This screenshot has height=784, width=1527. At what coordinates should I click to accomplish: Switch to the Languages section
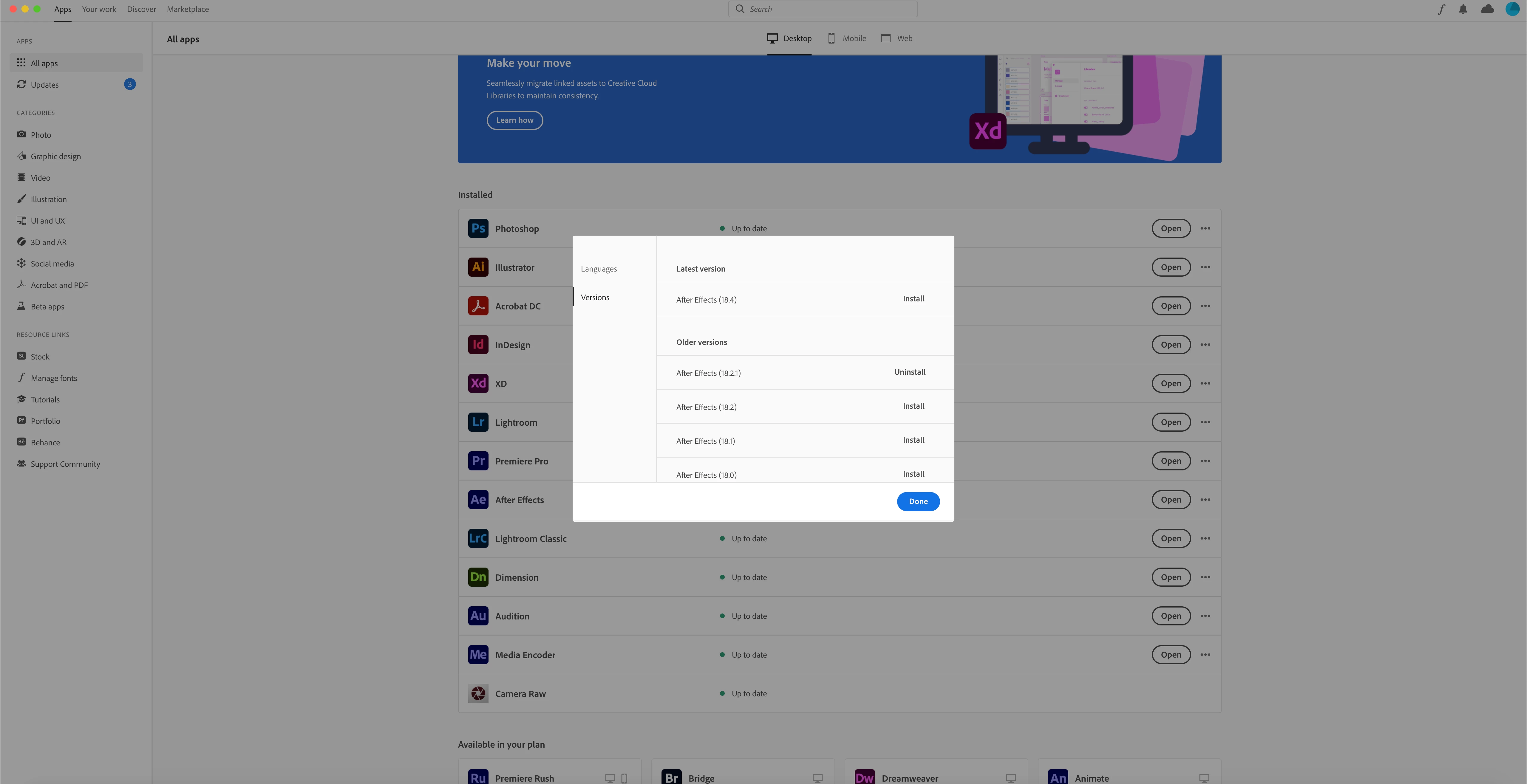tap(599, 269)
